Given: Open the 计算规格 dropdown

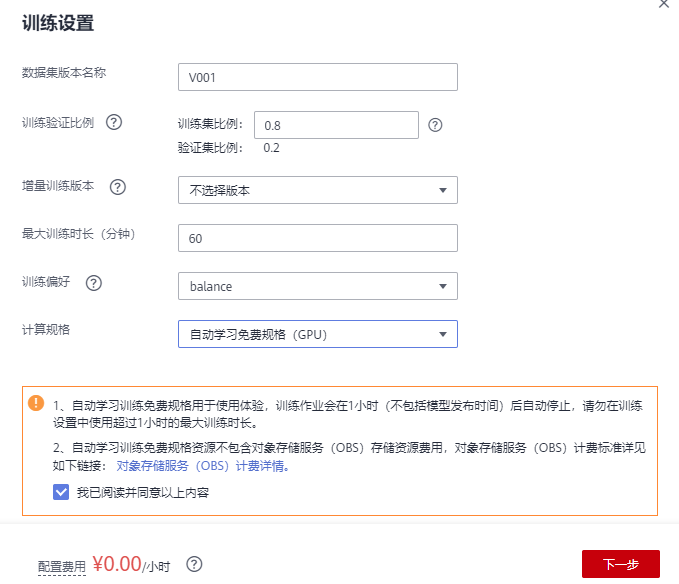Looking at the screenshot, I should [x=317, y=334].
